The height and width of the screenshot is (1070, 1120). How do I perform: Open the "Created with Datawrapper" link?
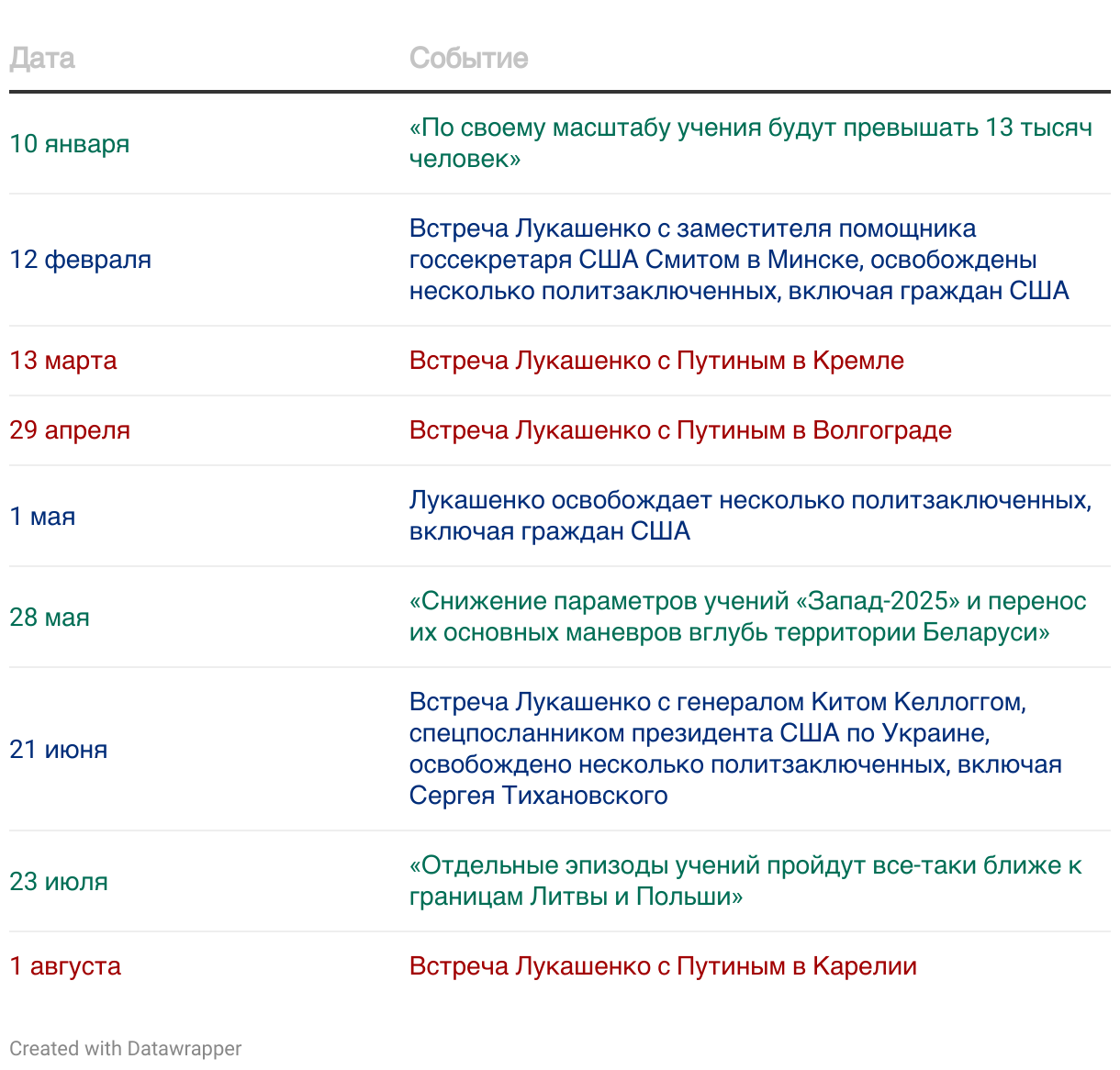(x=125, y=1048)
